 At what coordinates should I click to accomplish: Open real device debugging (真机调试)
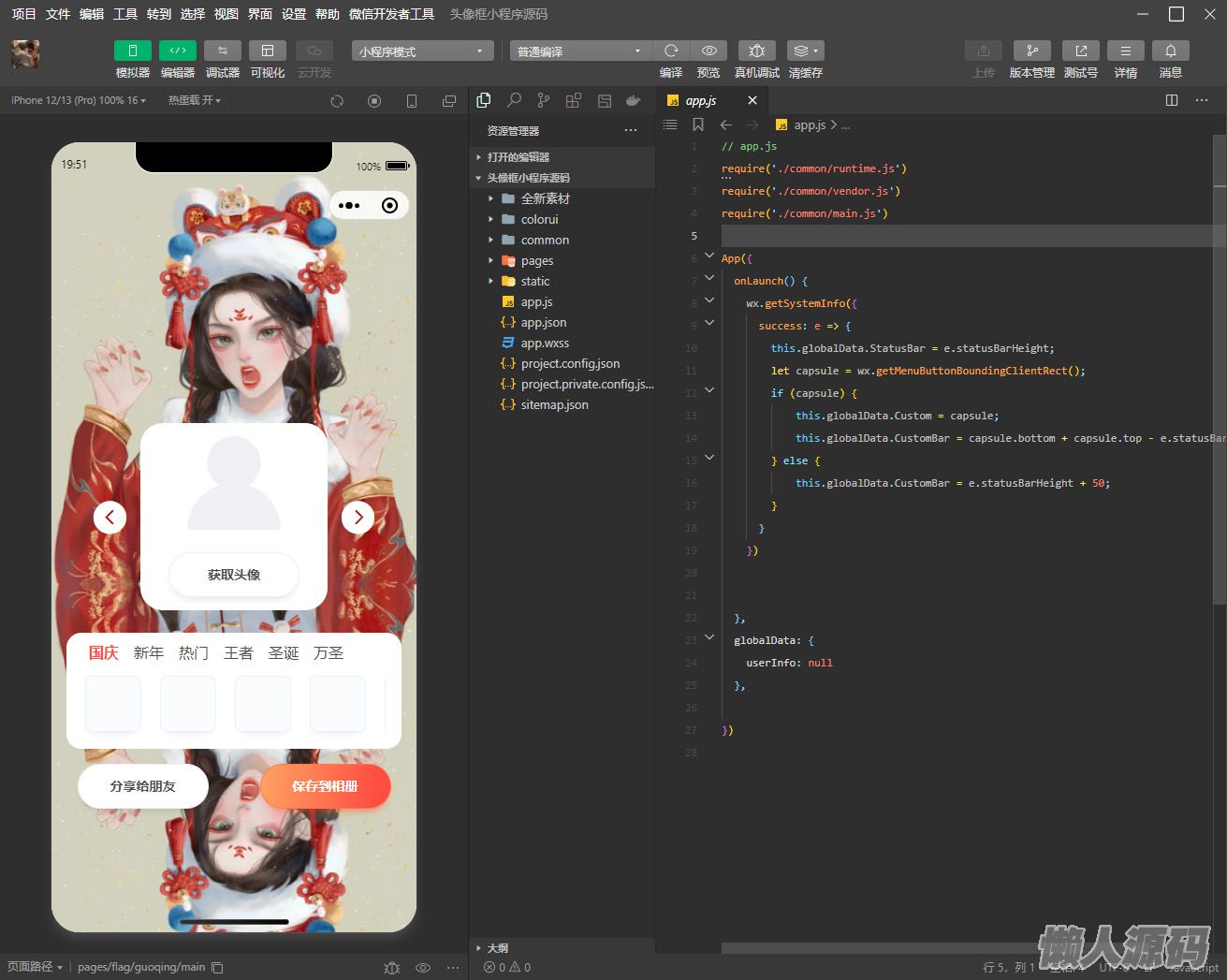pos(756,51)
